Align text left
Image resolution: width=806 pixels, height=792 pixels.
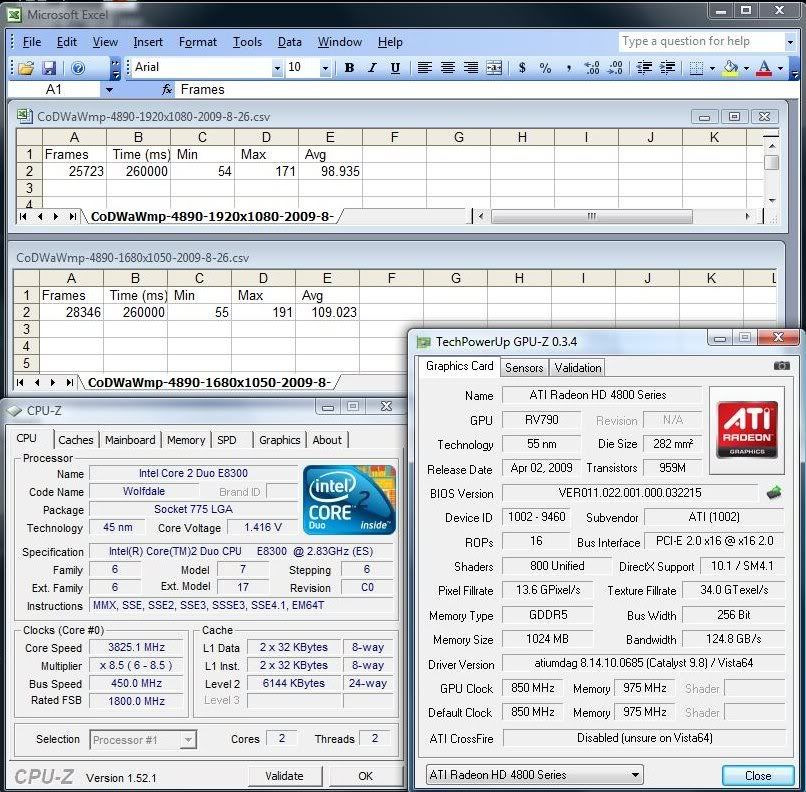click(425, 68)
